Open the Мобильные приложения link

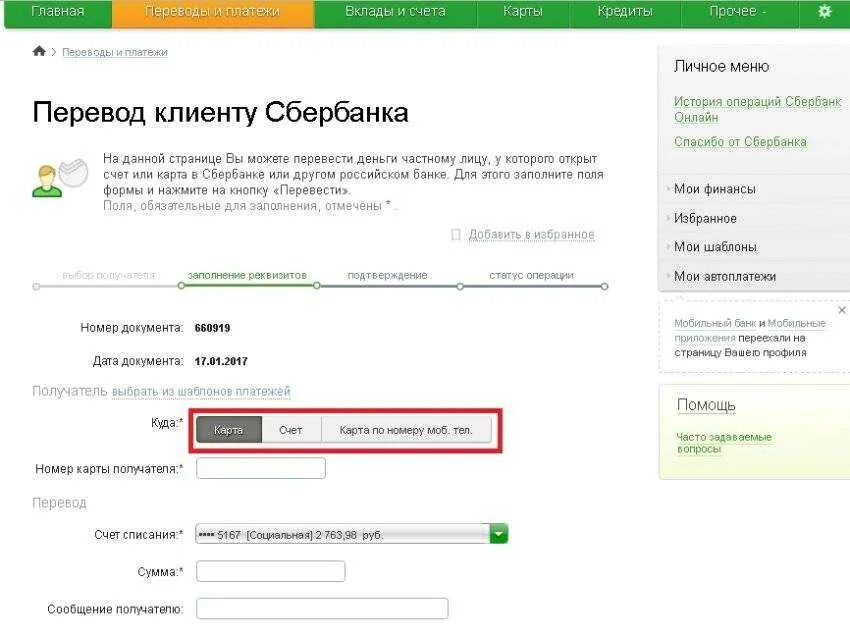click(x=750, y=331)
